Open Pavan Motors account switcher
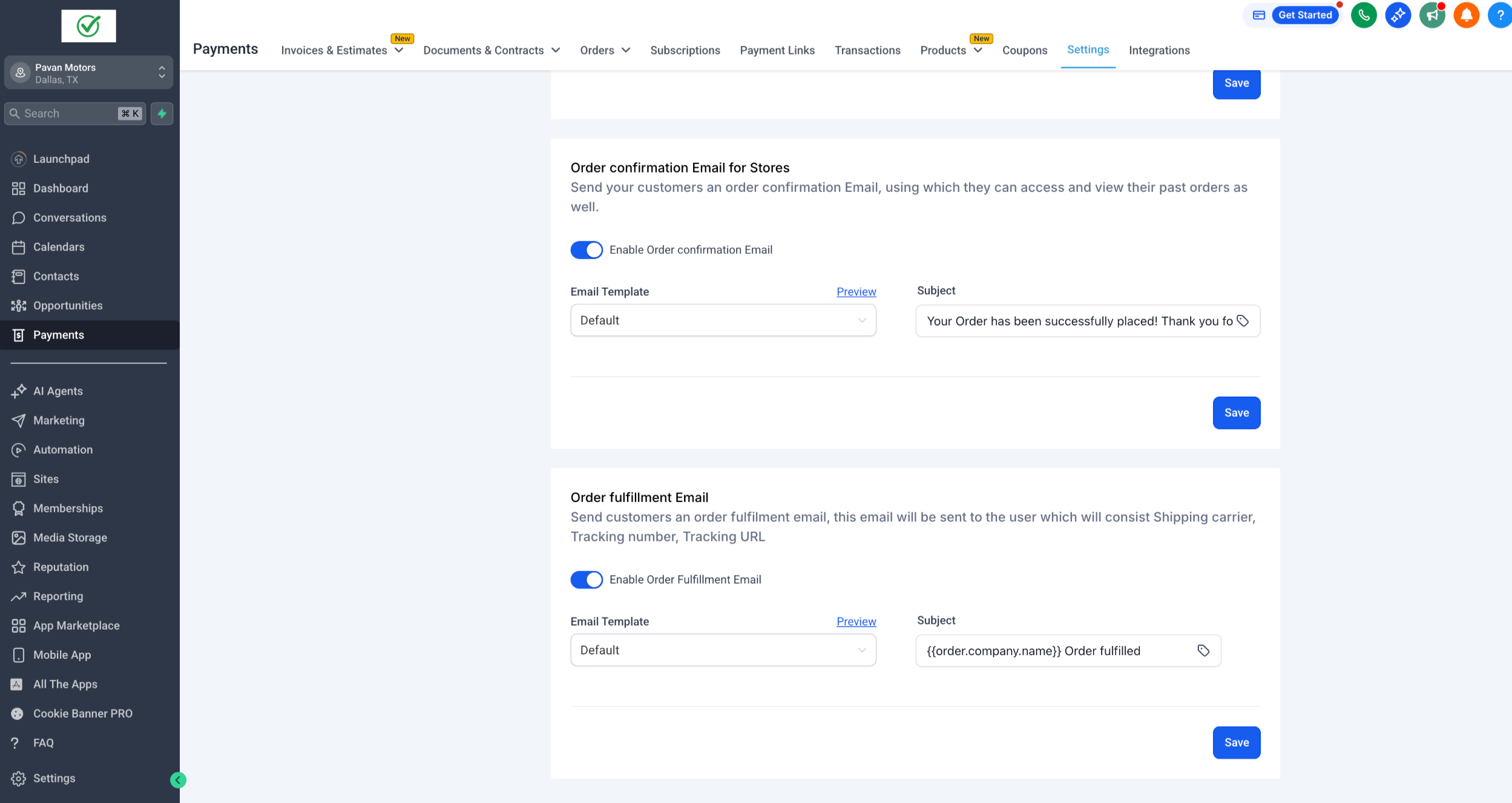The height and width of the screenshot is (803, 1512). pyautogui.click(x=88, y=73)
